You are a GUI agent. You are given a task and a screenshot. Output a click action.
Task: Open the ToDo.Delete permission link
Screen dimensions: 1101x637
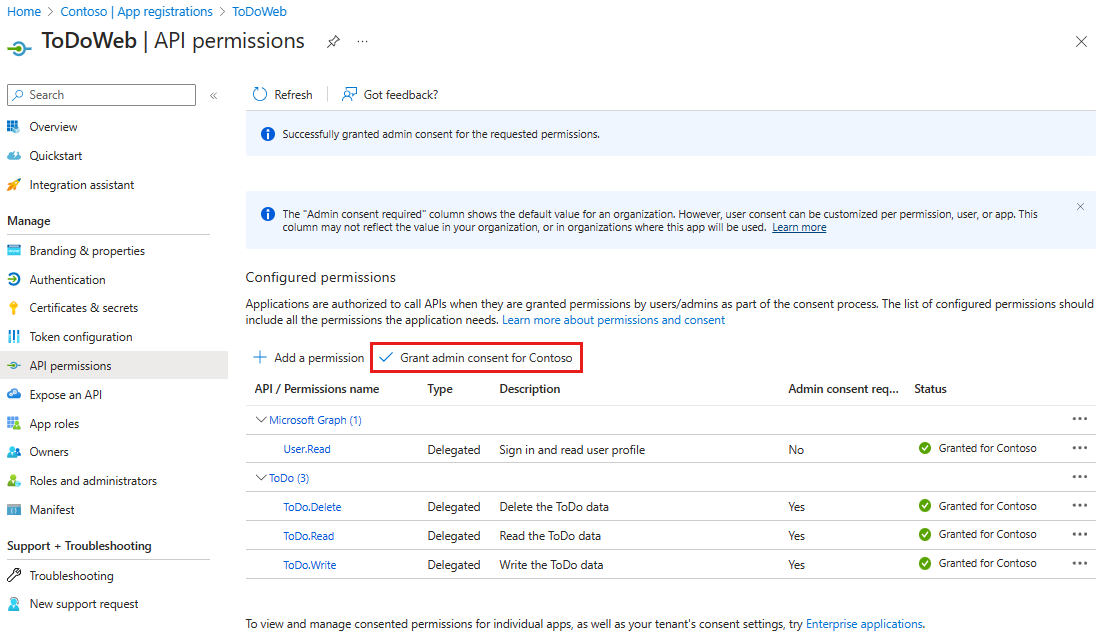coord(312,506)
